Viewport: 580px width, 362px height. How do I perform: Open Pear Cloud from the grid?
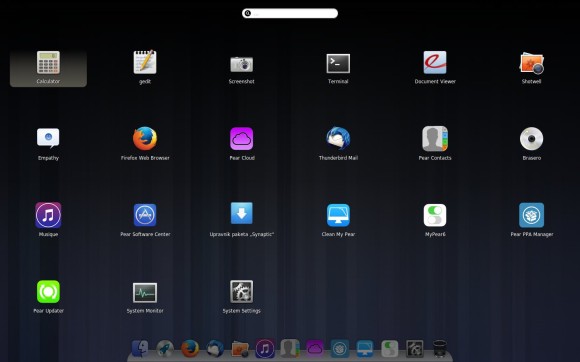[x=242, y=139]
